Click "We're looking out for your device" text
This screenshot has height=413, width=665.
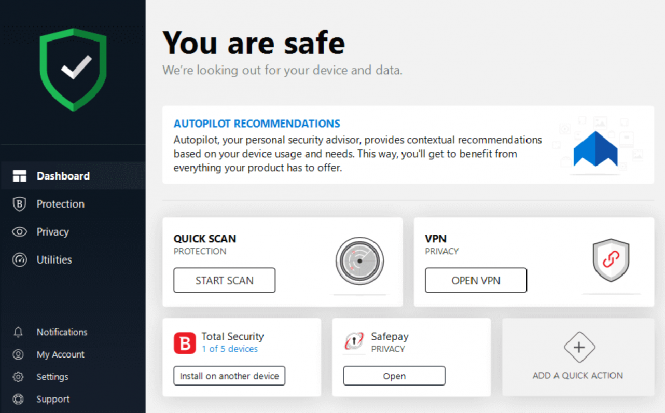pos(282,70)
